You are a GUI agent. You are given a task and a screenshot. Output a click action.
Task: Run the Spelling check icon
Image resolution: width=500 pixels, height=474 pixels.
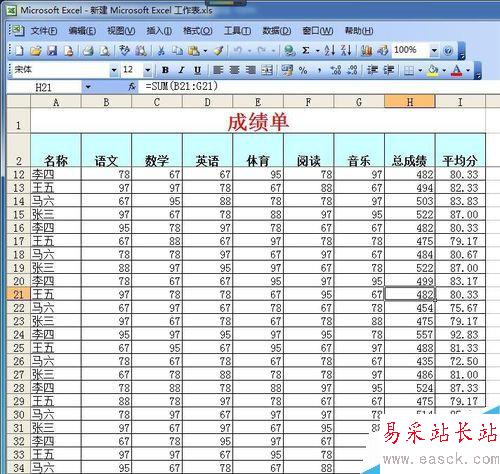click(124, 51)
